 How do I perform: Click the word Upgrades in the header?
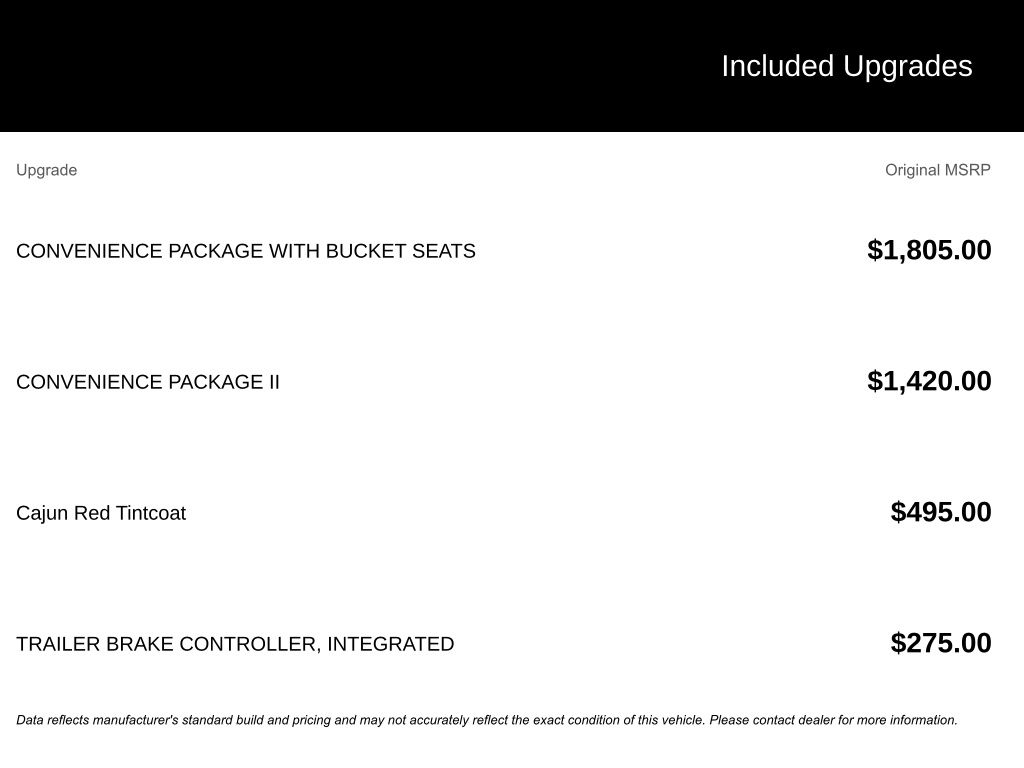[x=907, y=67]
